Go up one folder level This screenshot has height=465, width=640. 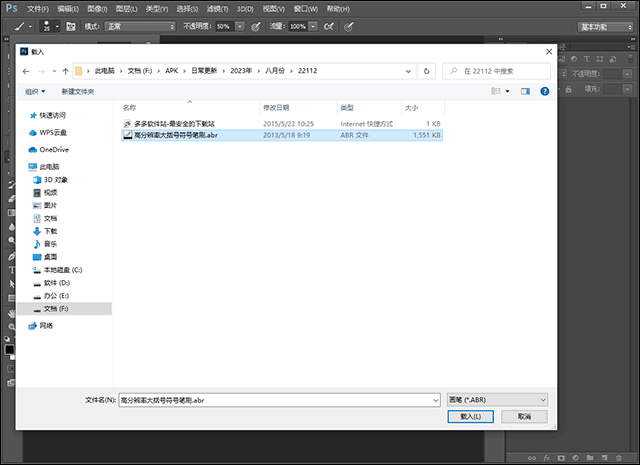click(x=65, y=71)
